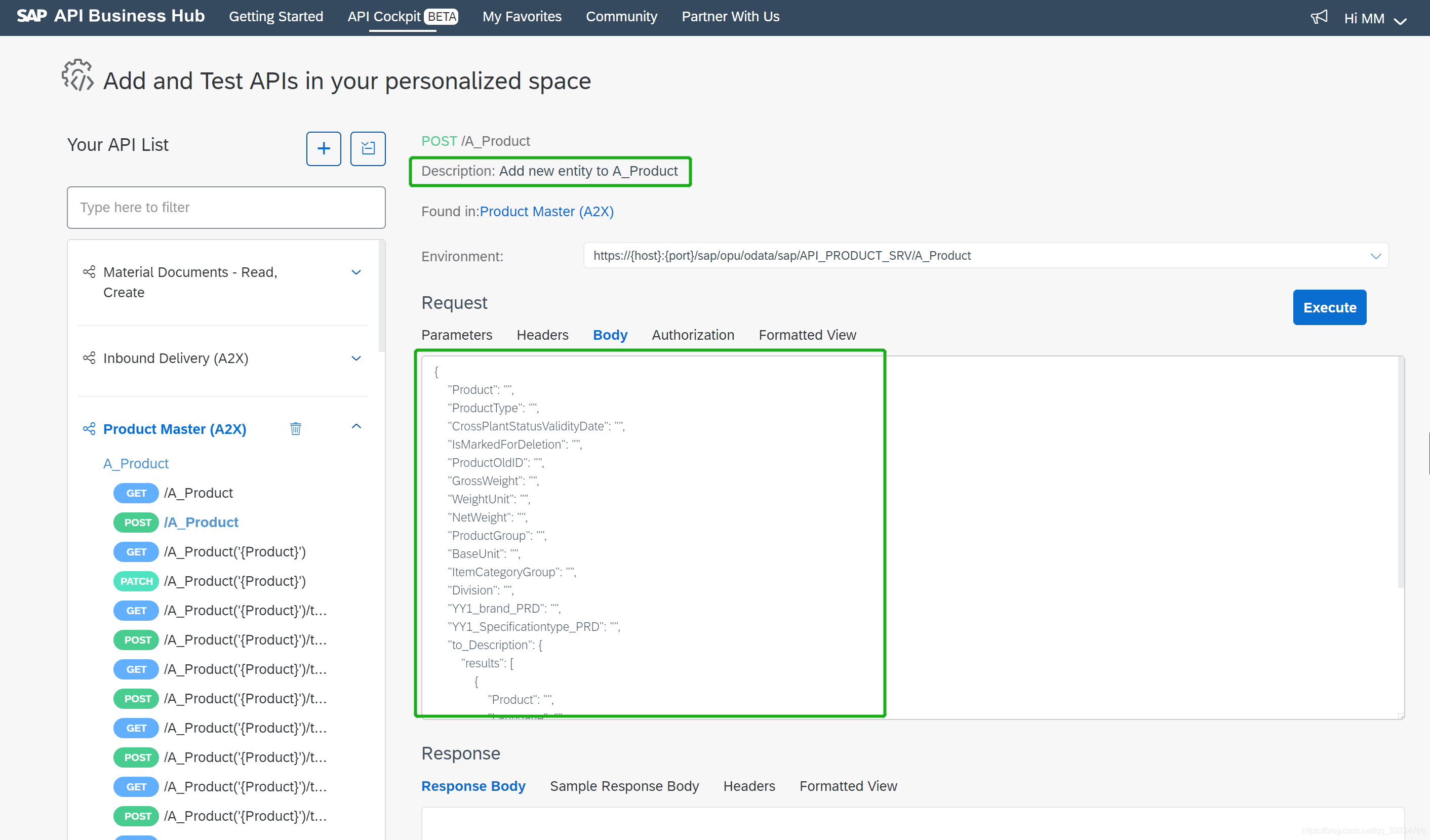
Task: Open the API Cockpit BETA tab
Action: click(x=403, y=17)
